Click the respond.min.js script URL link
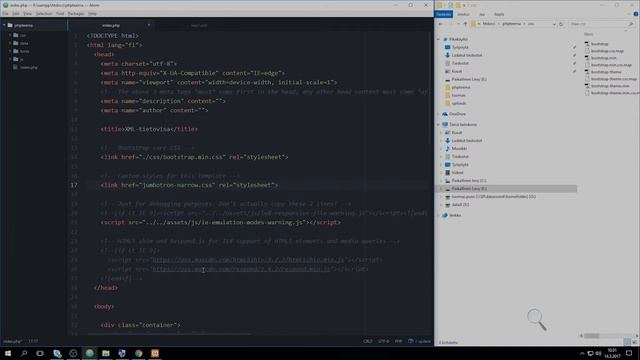640x360 pixels. [x=241, y=269]
